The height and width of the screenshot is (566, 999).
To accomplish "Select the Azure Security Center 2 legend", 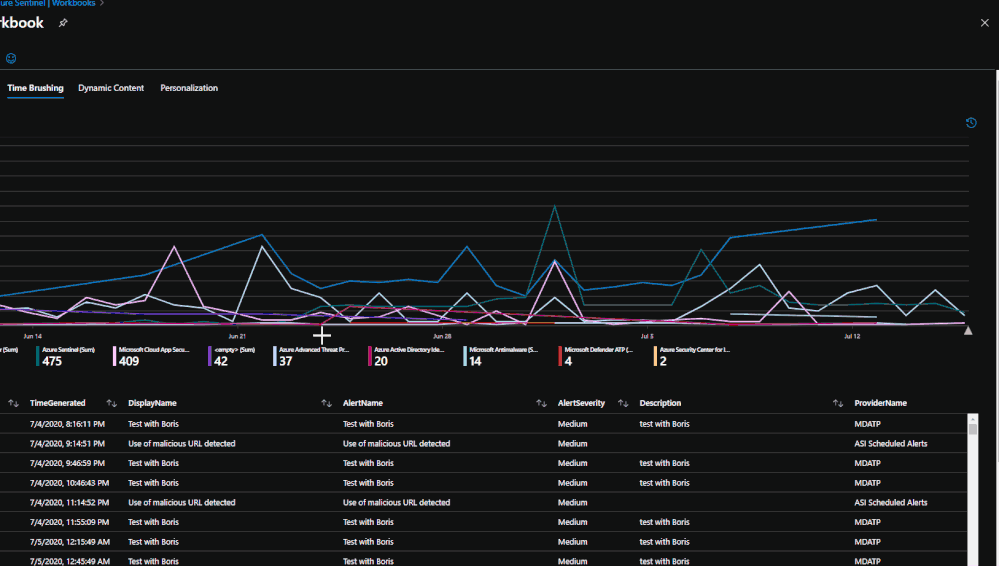I will click(x=692, y=356).
